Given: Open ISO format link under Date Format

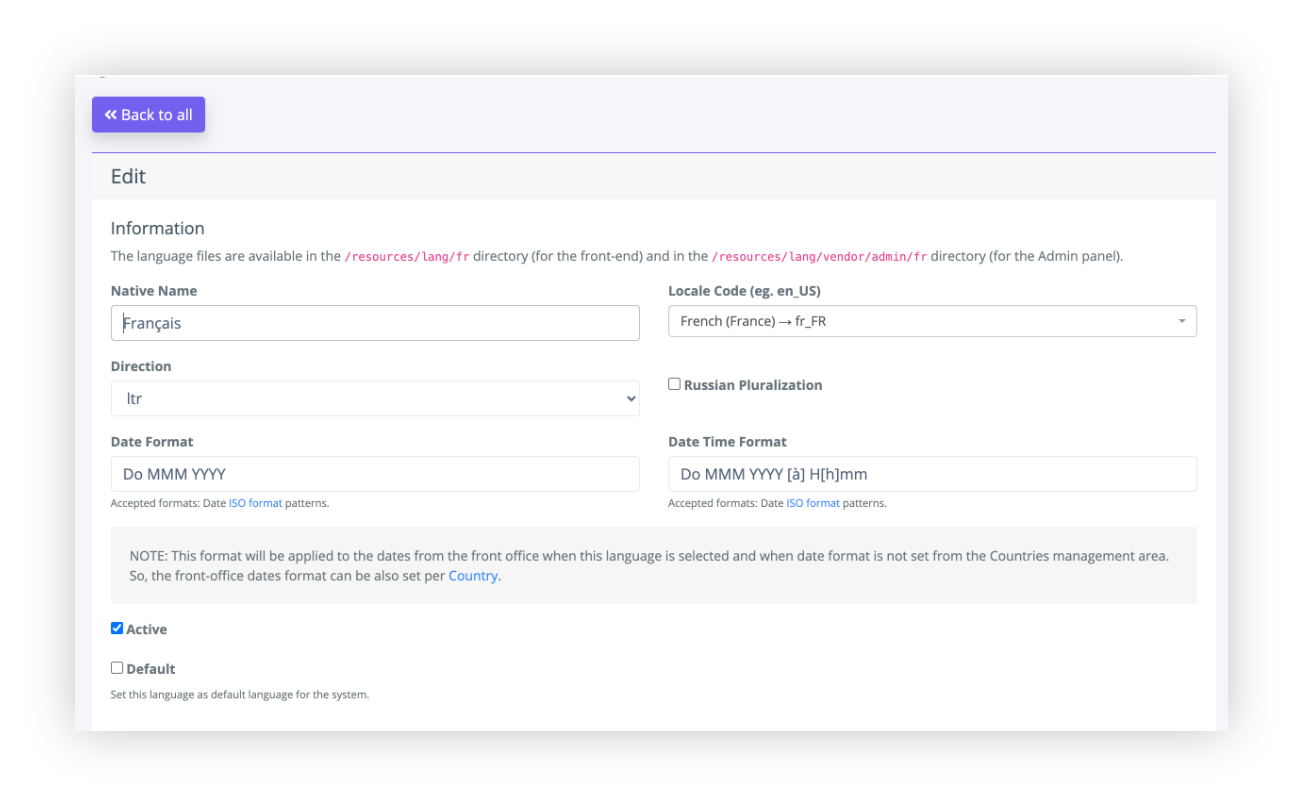Looking at the screenshot, I should tap(255, 503).
